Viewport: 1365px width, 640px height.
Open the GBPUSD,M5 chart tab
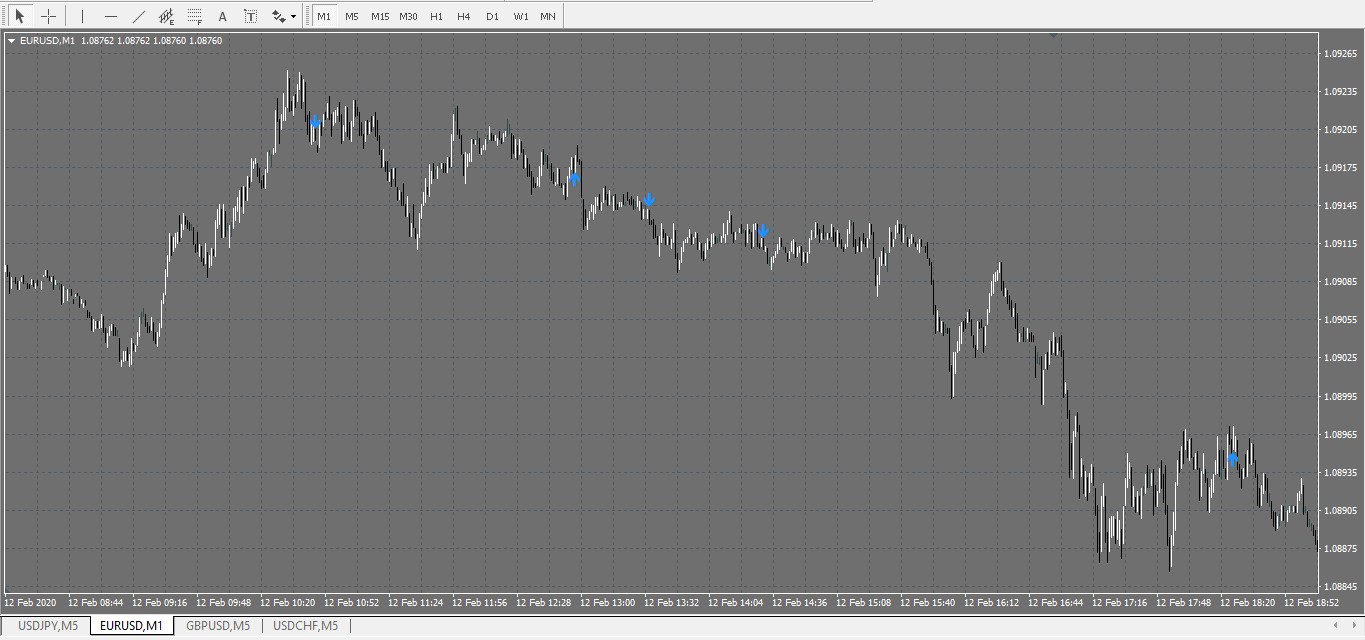[218, 626]
